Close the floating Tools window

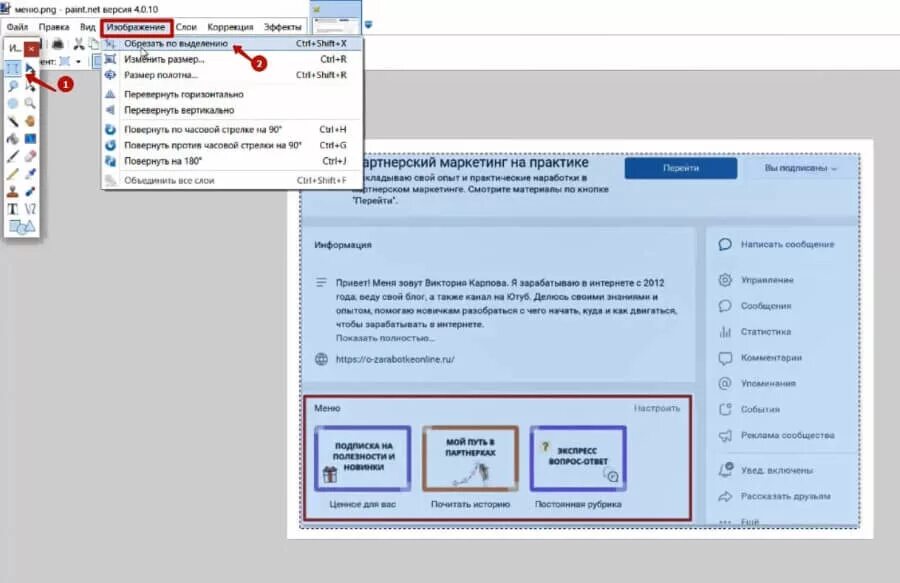click(32, 49)
